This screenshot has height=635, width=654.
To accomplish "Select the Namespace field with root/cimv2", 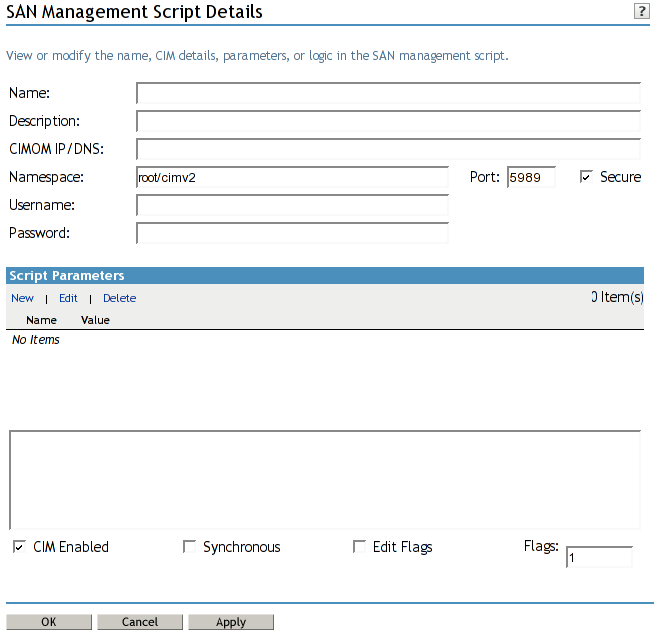I will [x=292, y=178].
